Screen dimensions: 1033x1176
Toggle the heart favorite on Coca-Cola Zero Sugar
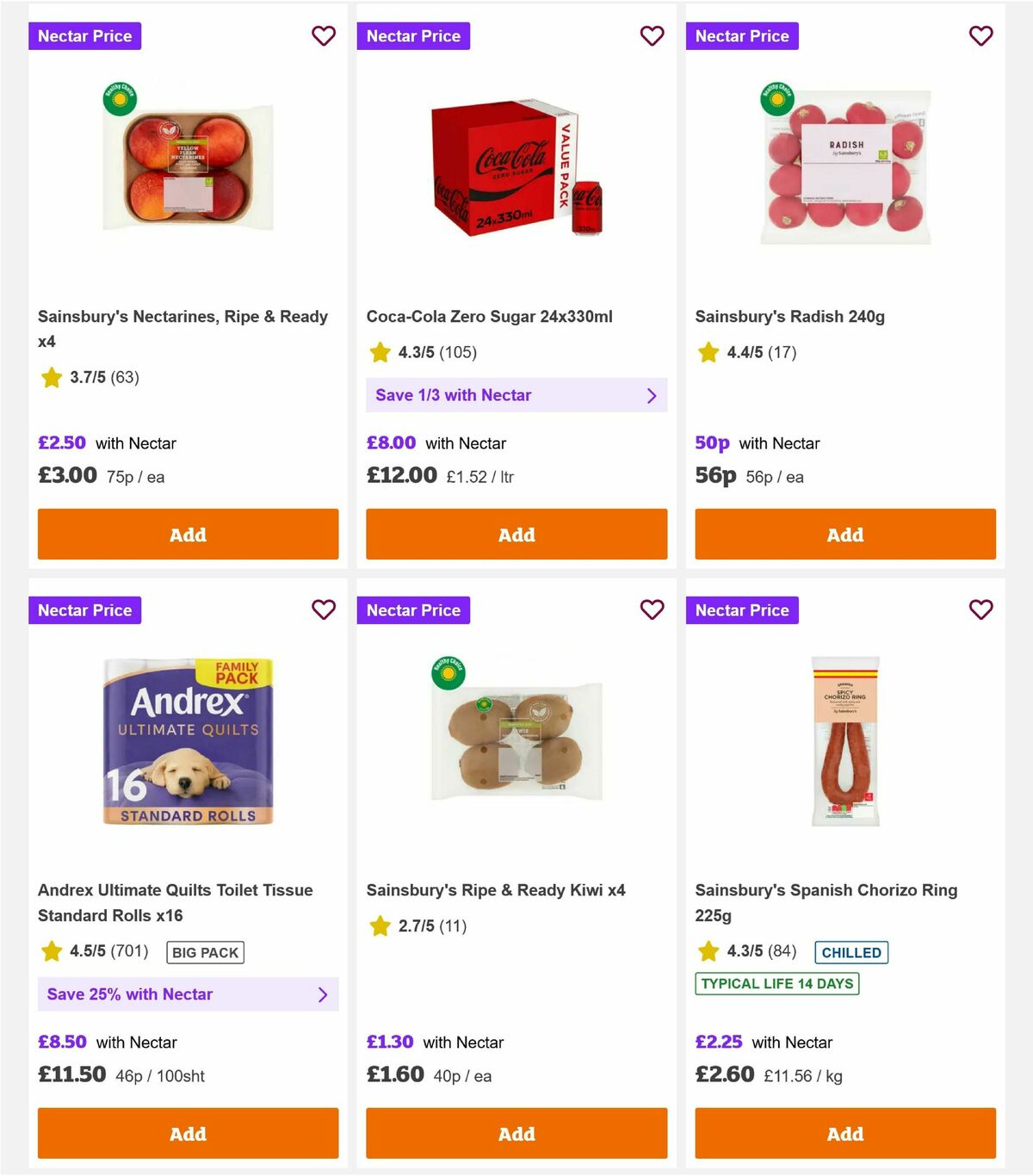pyautogui.click(x=653, y=36)
